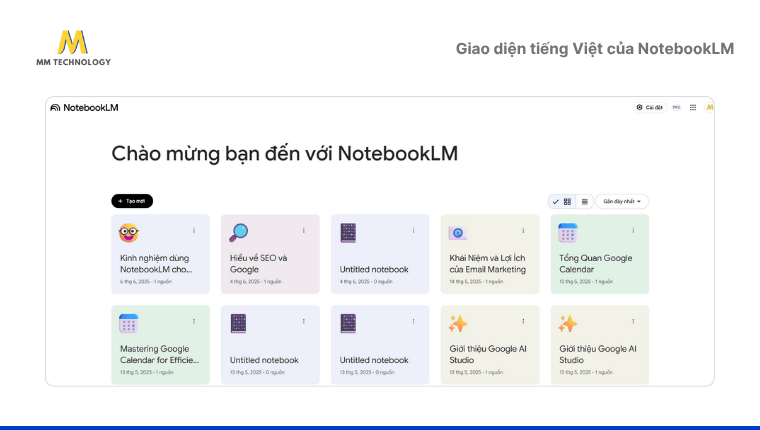This screenshot has width=760, height=430.
Task: Click the date under Mastering Google Calendar title
Action: (147, 372)
